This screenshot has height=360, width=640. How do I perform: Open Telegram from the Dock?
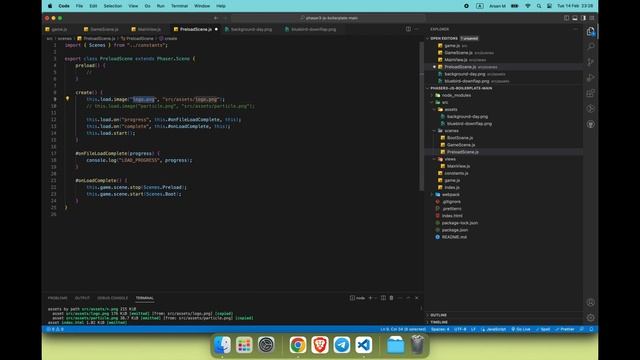(342, 345)
